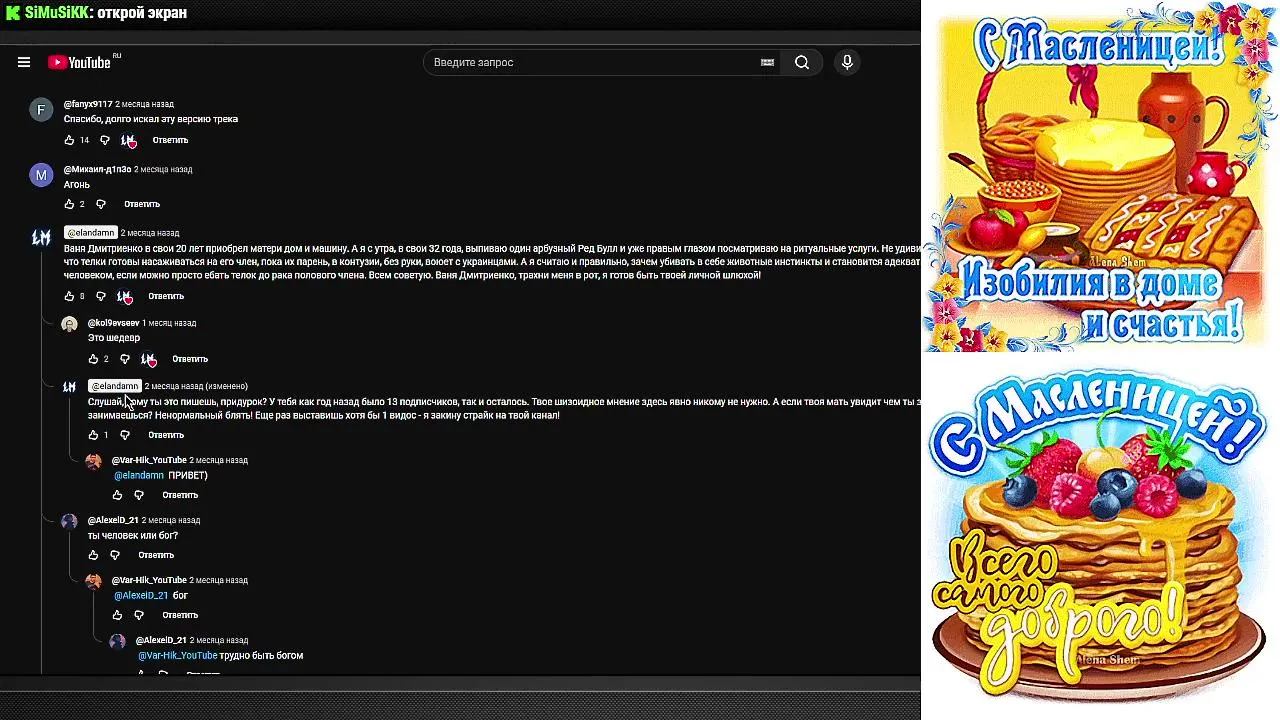Like the comment by @fanyx9117
Screen dimensions: 1280x720
click(69, 140)
